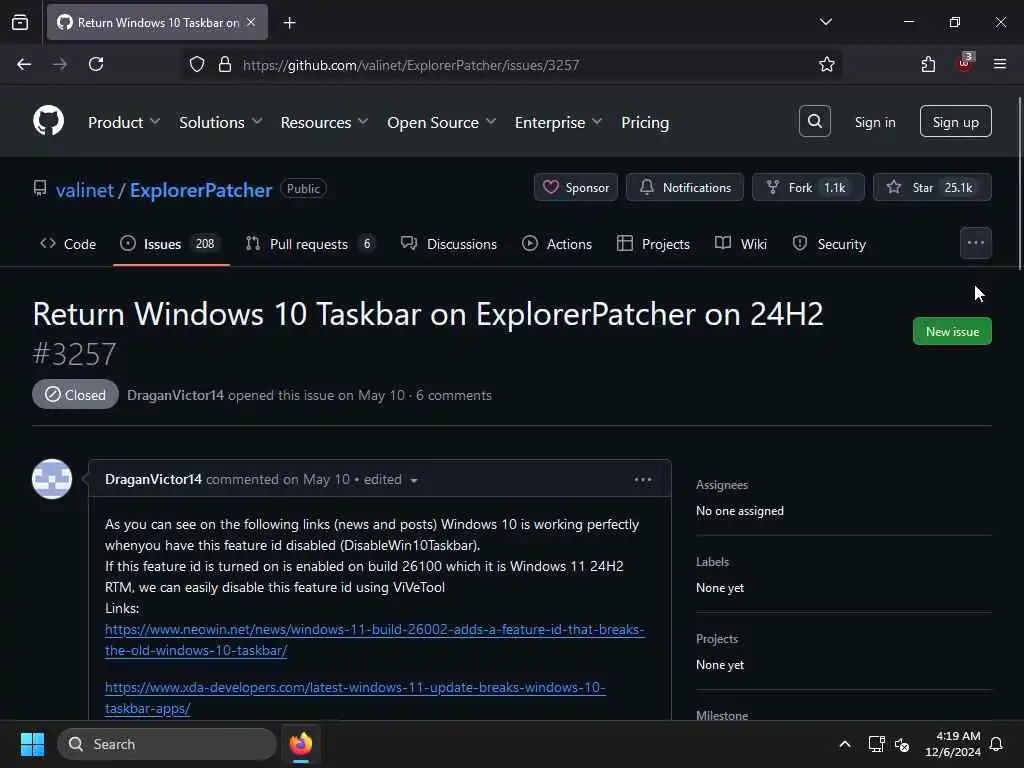Open the list all tabs chevron
The width and height of the screenshot is (1024, 768).
pyautogui.click(x=825, y=22)
